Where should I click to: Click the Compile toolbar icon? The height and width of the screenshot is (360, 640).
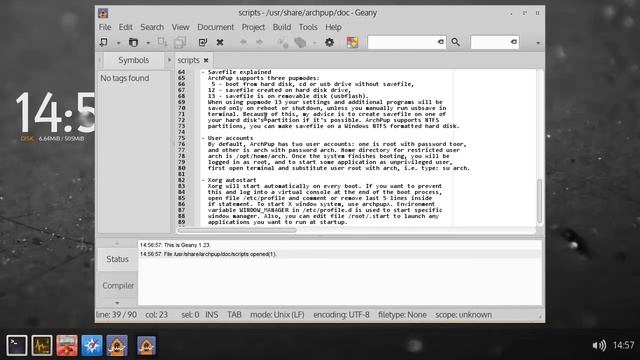click(283, 42)
